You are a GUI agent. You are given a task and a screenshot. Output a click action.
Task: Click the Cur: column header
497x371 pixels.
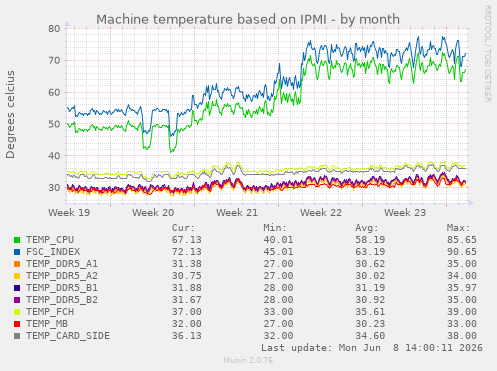click(183, 228)
